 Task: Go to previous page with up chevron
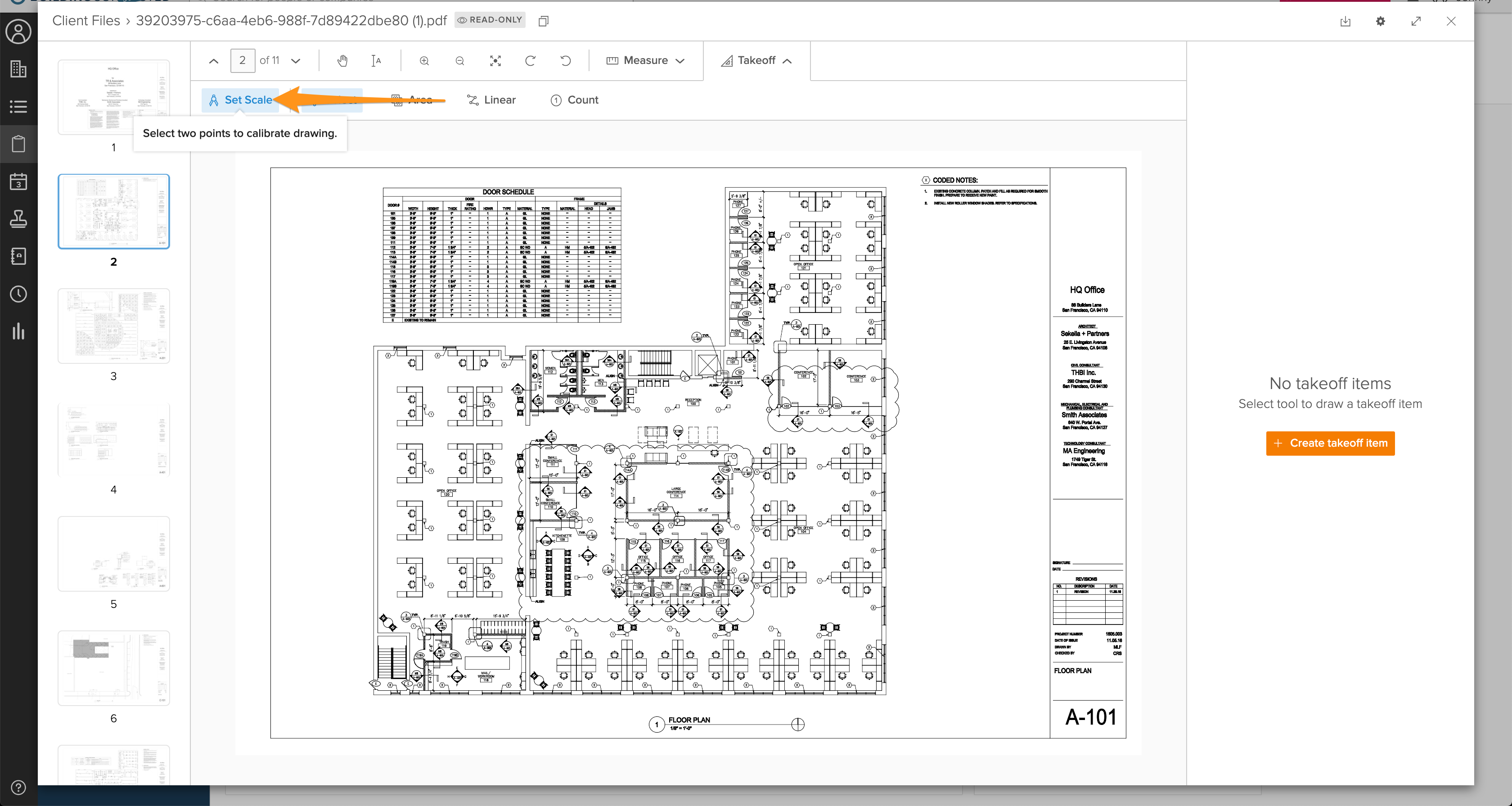coord(214,60)
